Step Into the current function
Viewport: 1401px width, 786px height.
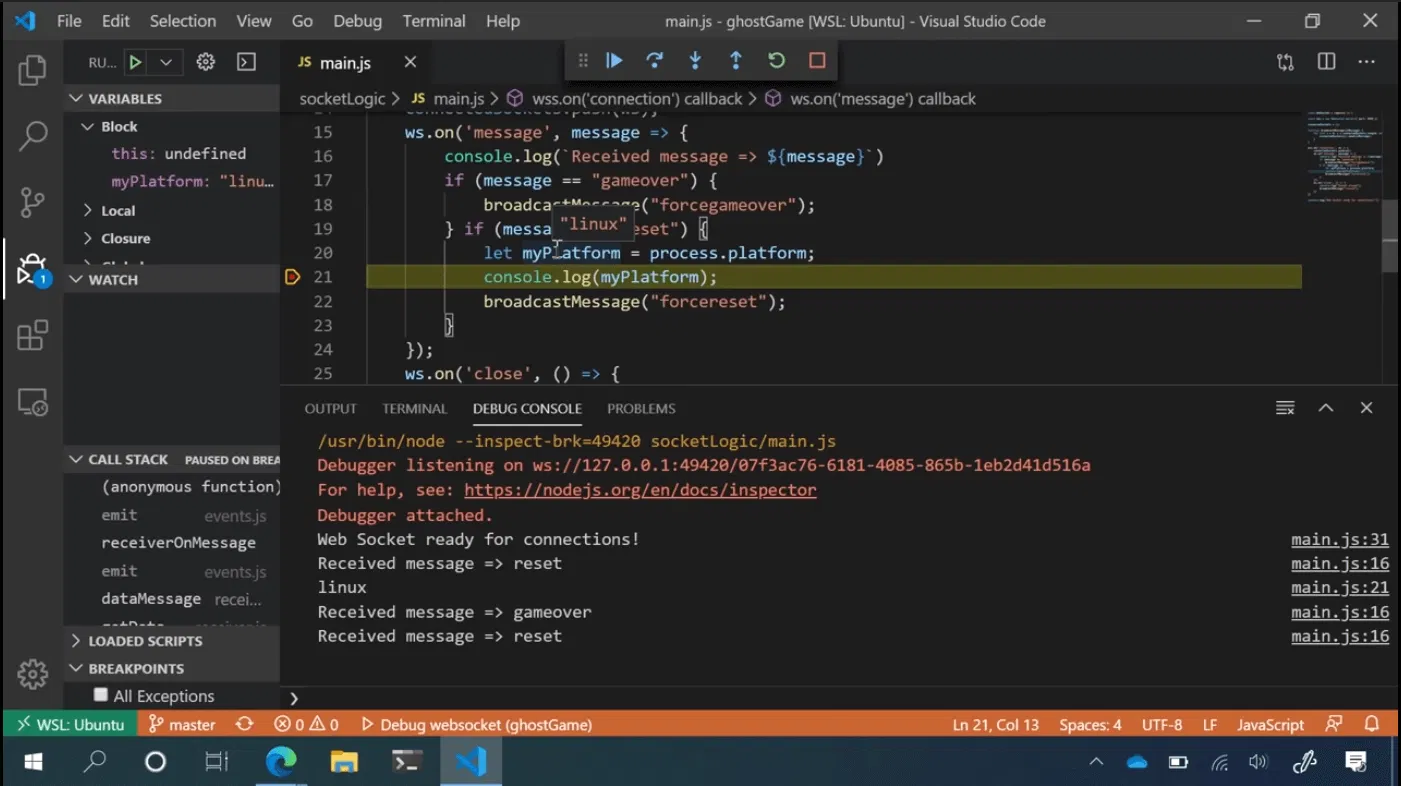point(694,60)
